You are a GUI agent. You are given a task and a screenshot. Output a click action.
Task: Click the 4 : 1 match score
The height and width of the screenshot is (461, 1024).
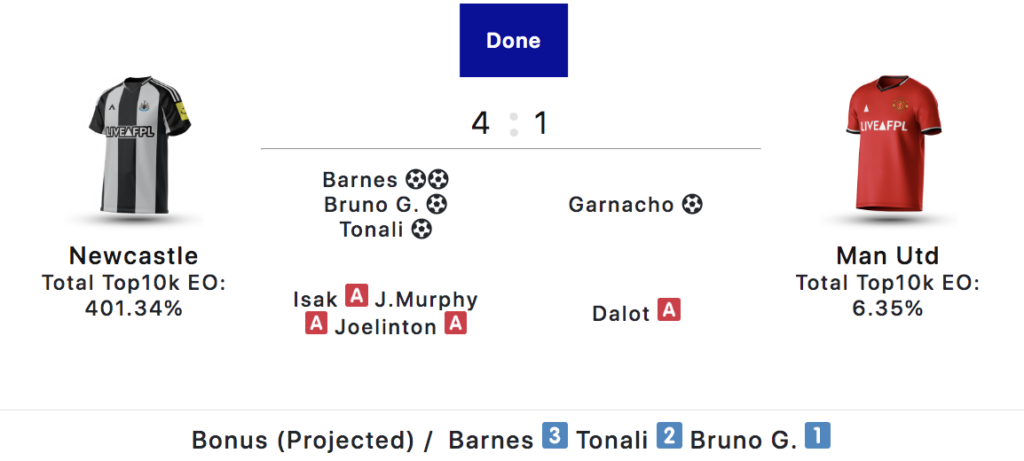click(x=509, y=123)
